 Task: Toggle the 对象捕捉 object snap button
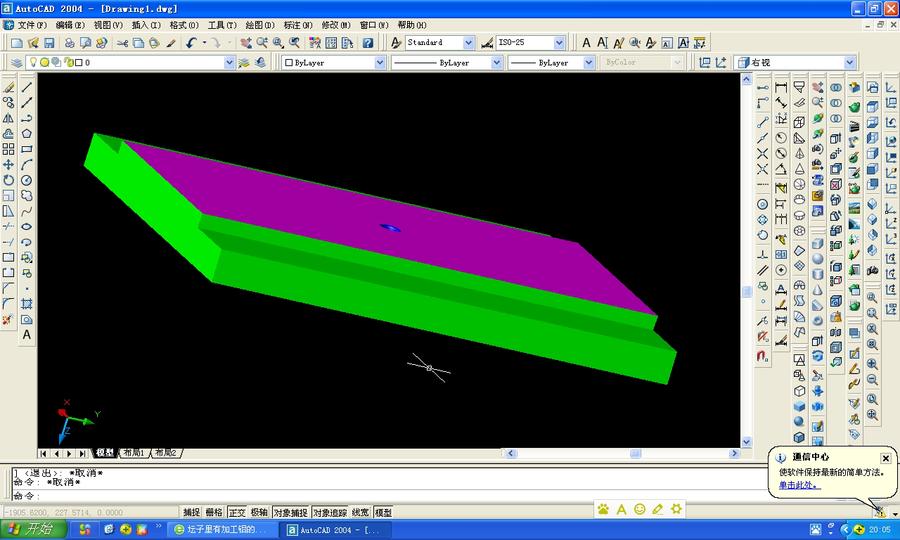[290, 512]
